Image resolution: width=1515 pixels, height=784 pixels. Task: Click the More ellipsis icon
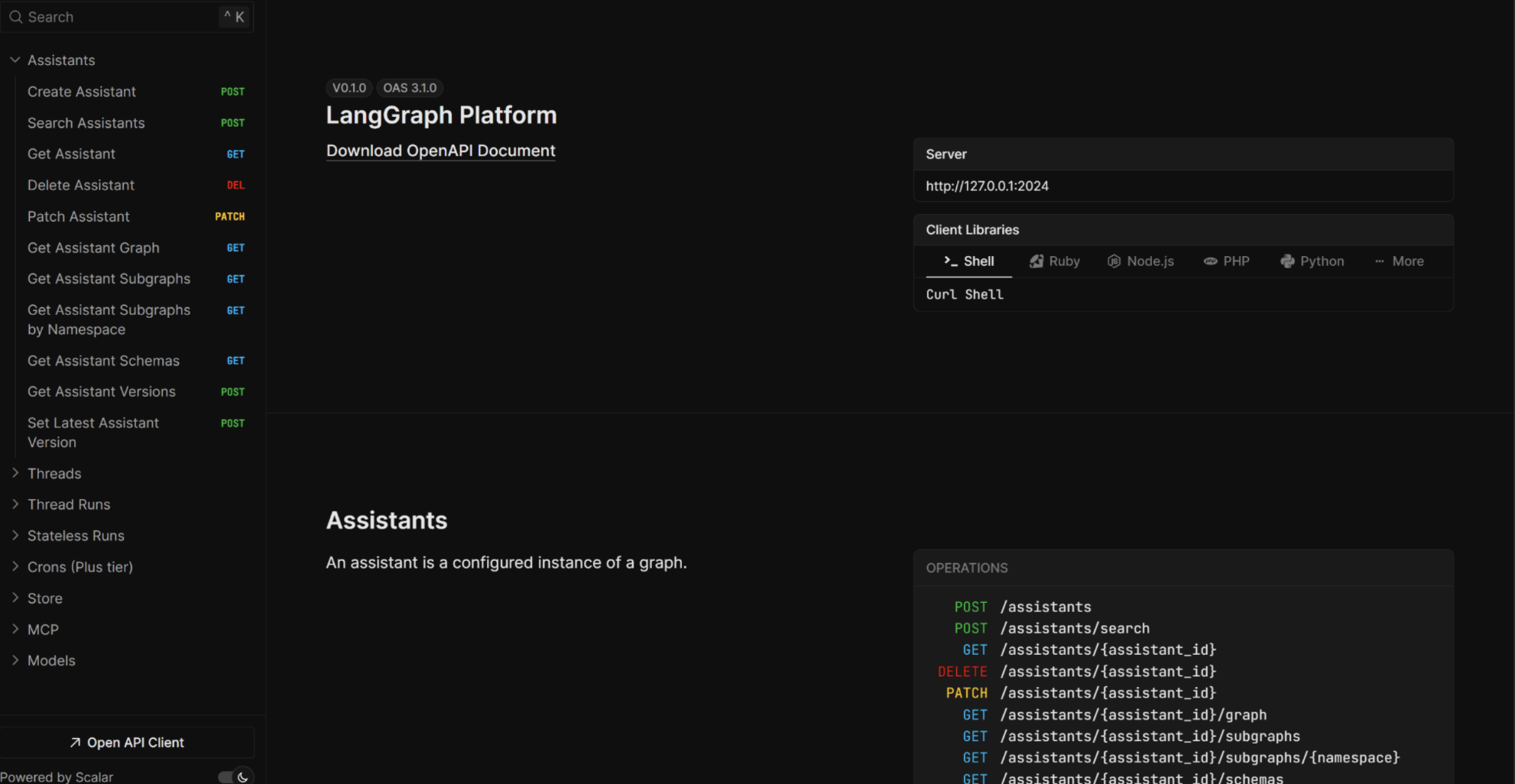click(1379, 261)
